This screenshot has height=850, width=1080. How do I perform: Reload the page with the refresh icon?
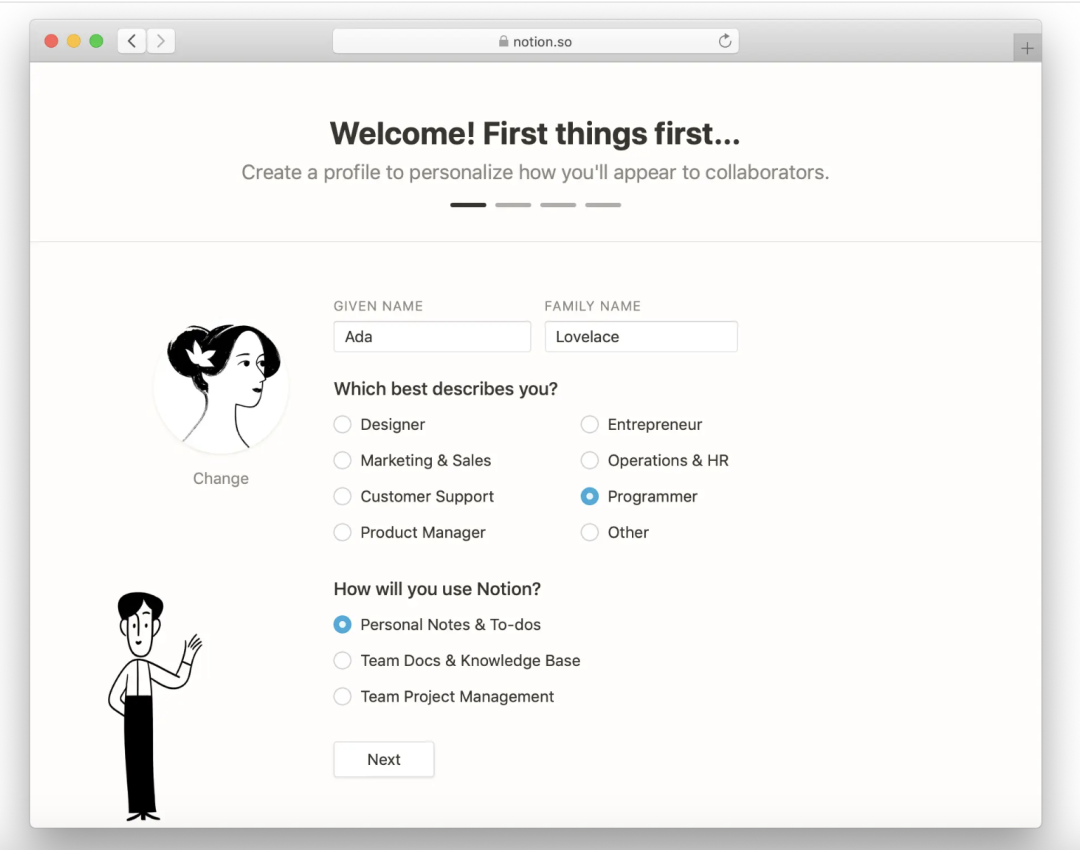pyautogui.click(x=725, y=41)
